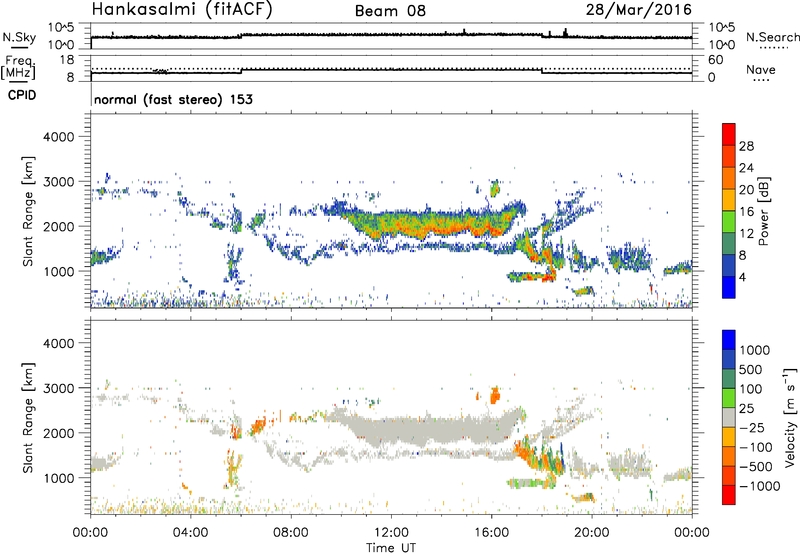Click the '18' frequency axis tick
This screenshot has height=554, width=800.
tap(67, 60)
